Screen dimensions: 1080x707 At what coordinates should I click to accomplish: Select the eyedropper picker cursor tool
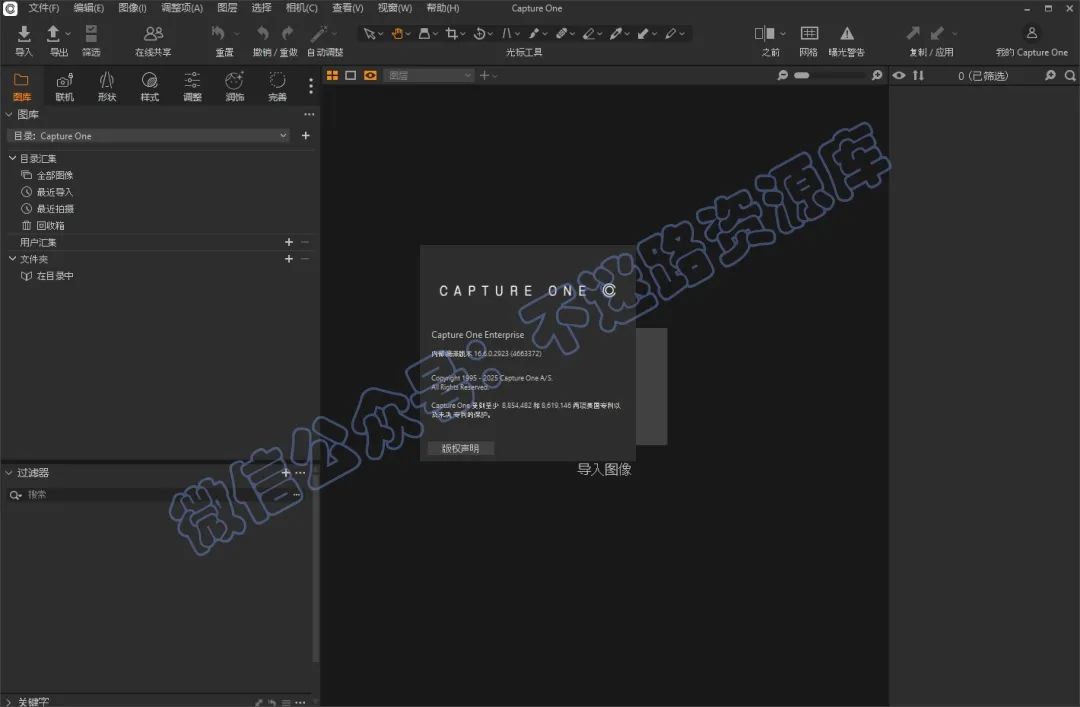click(x=616, y=33)
